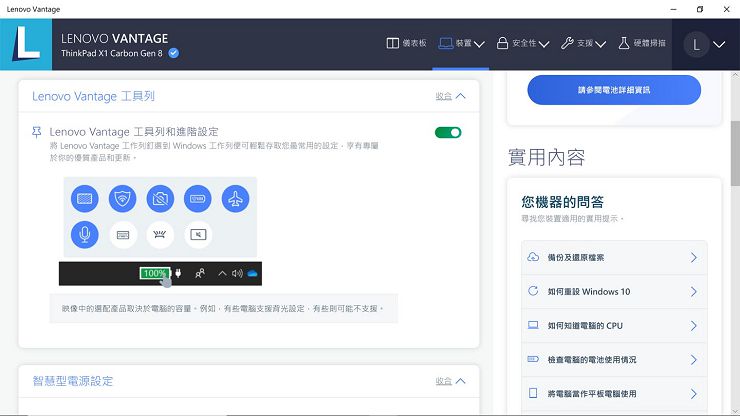Viewport: 740px width, 416px height.
Task: Toggle Lenovo Vantage 工具列 switch off
Action: [x=448, y=132]
